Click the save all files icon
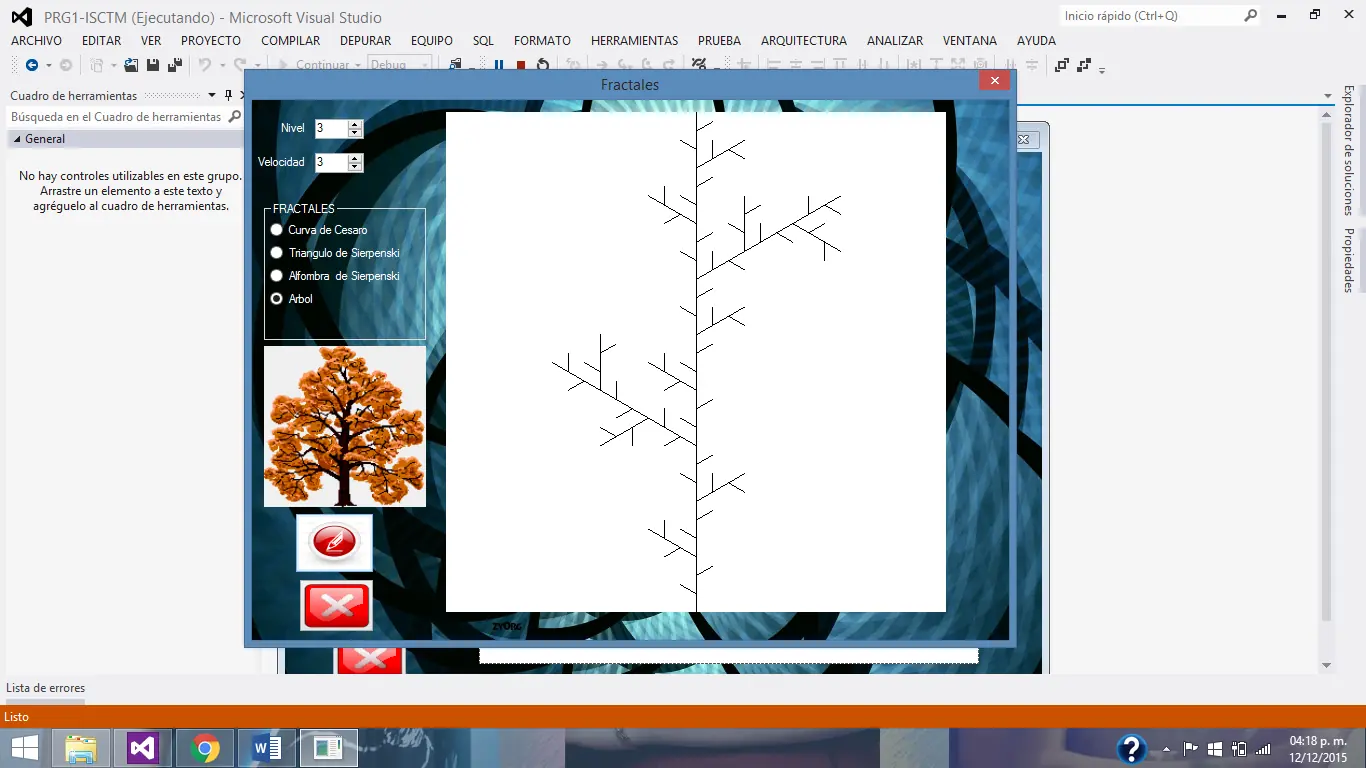 click(x=174, y=65)
